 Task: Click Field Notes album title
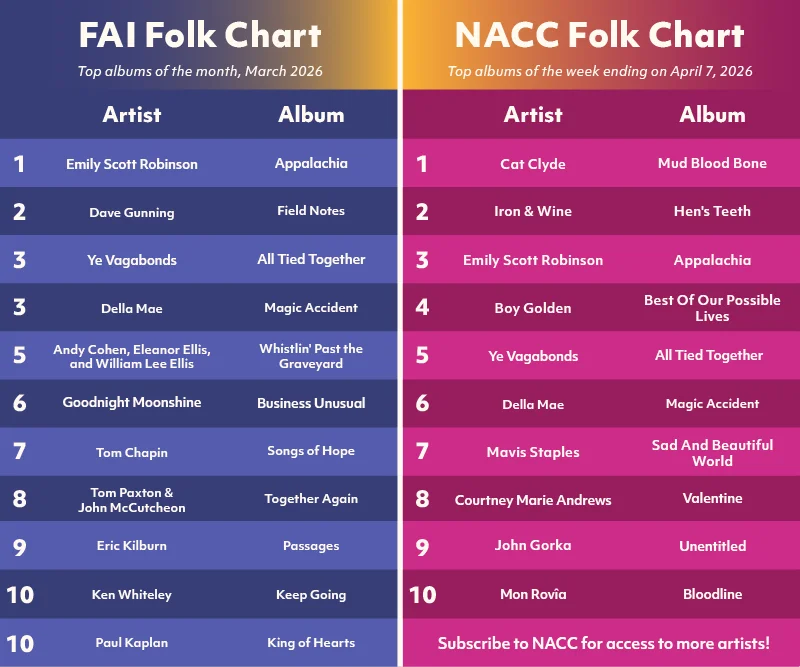click(311, 211)
